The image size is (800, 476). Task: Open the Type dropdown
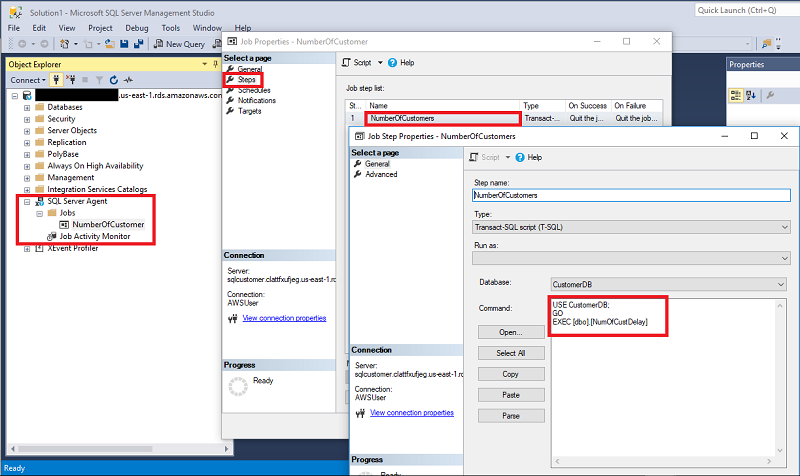click(x=631, y=227)
